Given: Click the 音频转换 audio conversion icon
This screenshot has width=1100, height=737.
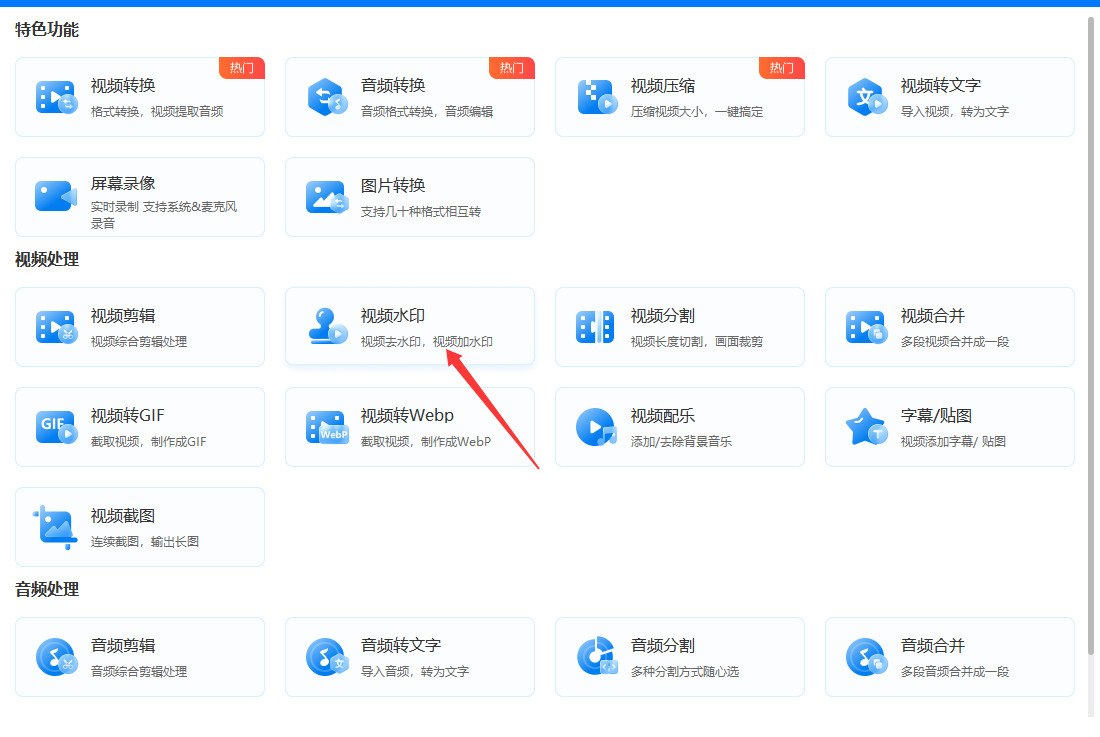Looking at the screenshot, I should (327, 97).
